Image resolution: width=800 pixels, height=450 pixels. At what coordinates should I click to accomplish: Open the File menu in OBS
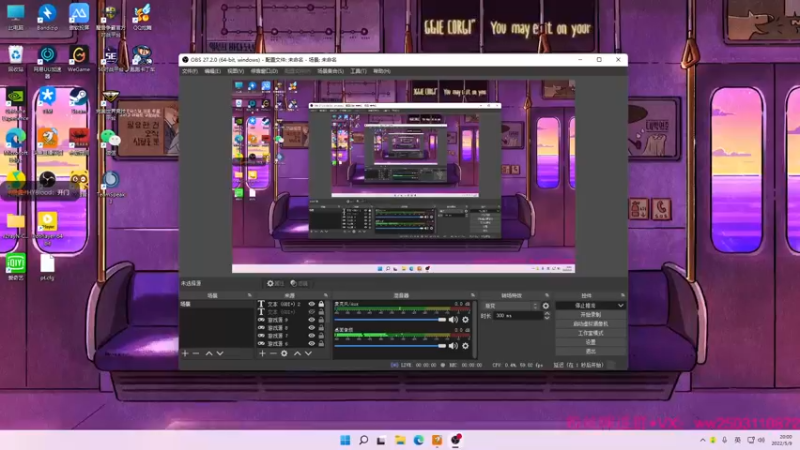pos(190,71)
